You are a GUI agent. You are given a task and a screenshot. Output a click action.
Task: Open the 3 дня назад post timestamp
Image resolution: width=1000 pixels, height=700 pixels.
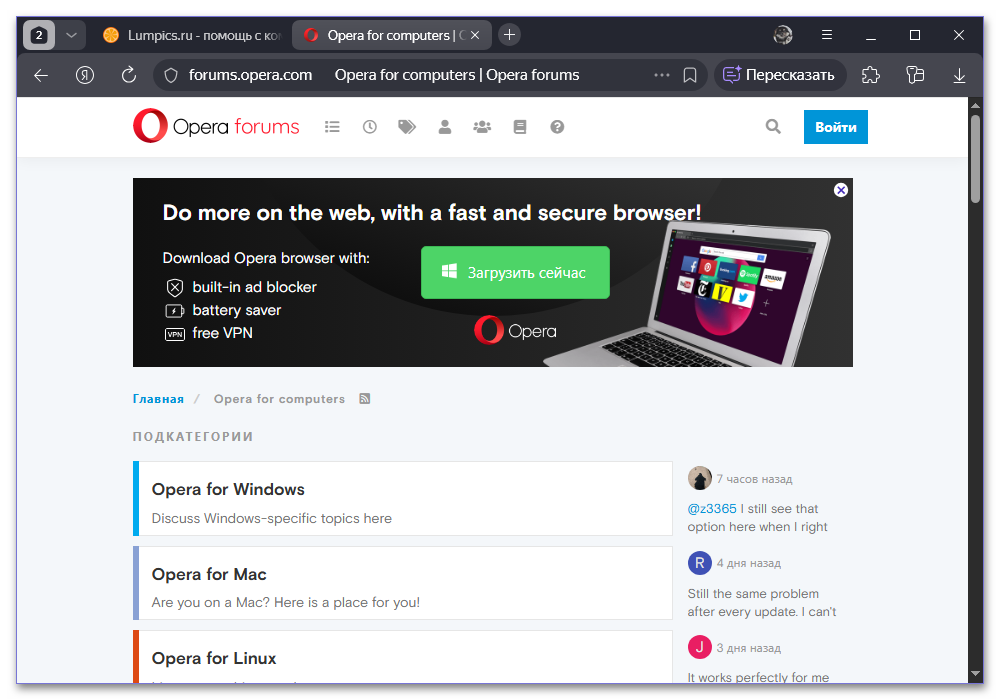(x=749, y=648)
